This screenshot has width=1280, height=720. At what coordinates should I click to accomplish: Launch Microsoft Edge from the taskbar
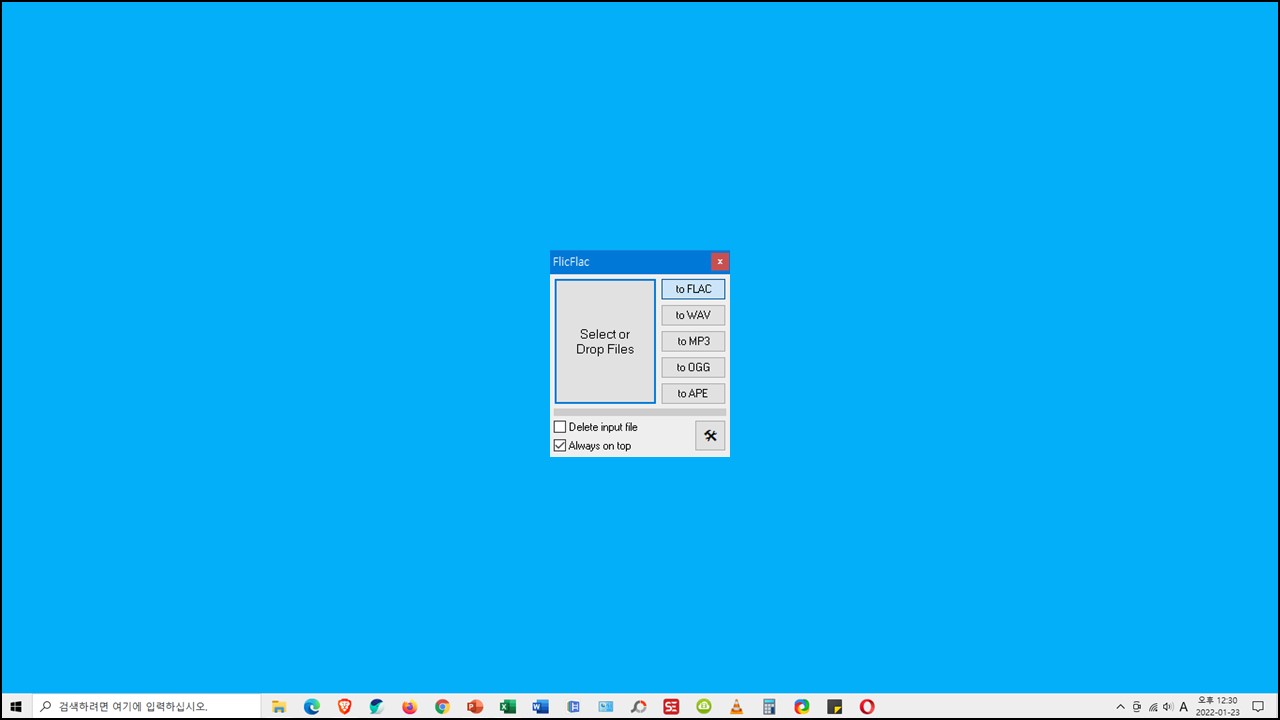pyautogui.click(x=312, y=706)
